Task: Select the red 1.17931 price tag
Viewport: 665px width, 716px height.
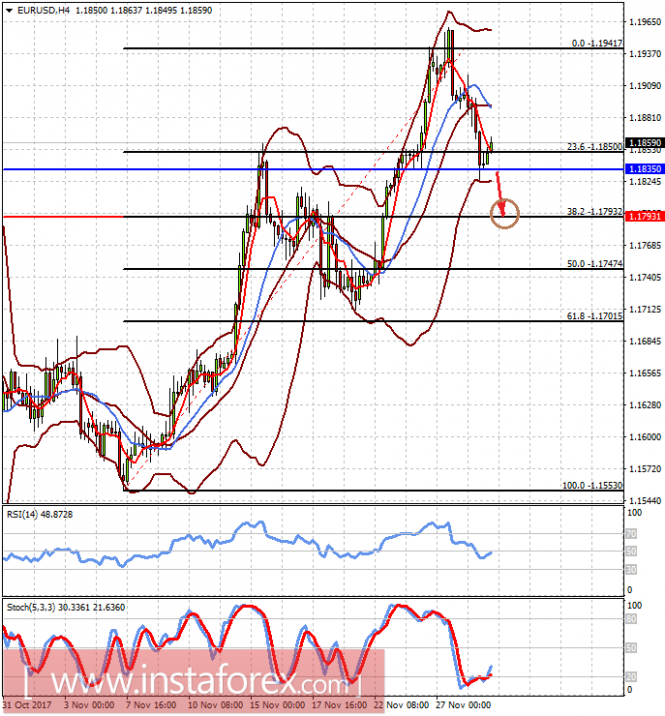Action: coord(642,216)
